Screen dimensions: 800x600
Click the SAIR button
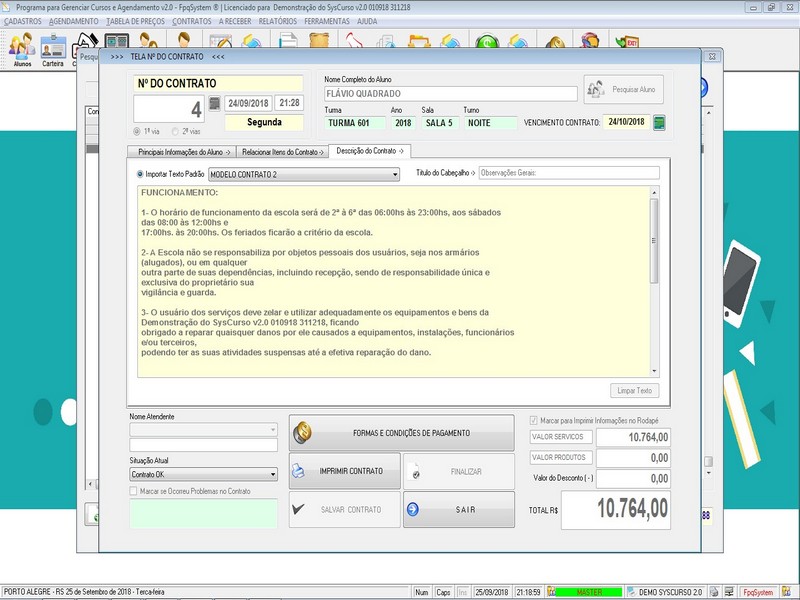click(459, 509)
